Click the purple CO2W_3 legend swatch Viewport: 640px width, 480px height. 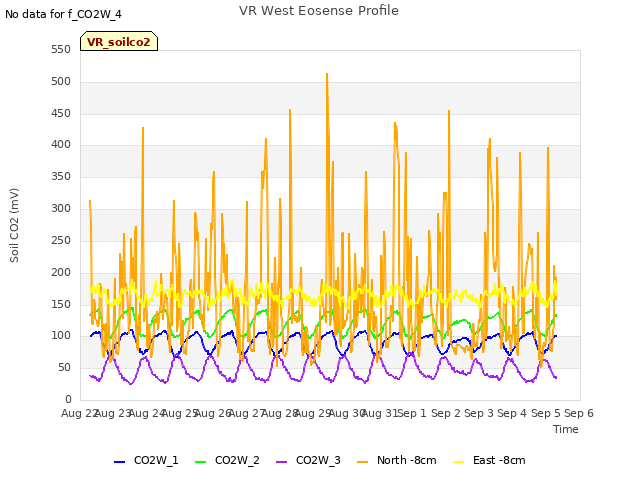click(281, 462)
